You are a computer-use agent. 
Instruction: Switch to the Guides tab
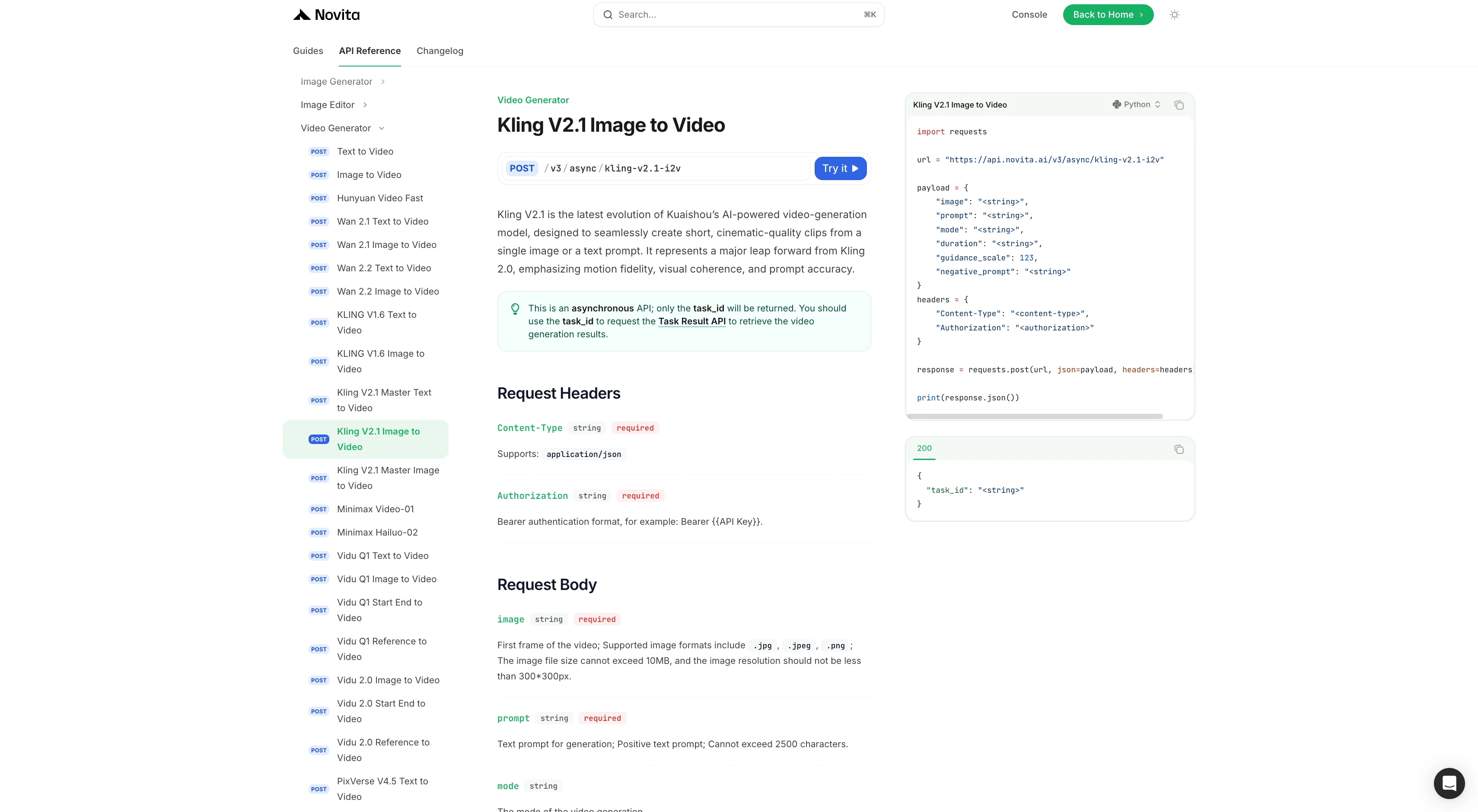point(308,51)
